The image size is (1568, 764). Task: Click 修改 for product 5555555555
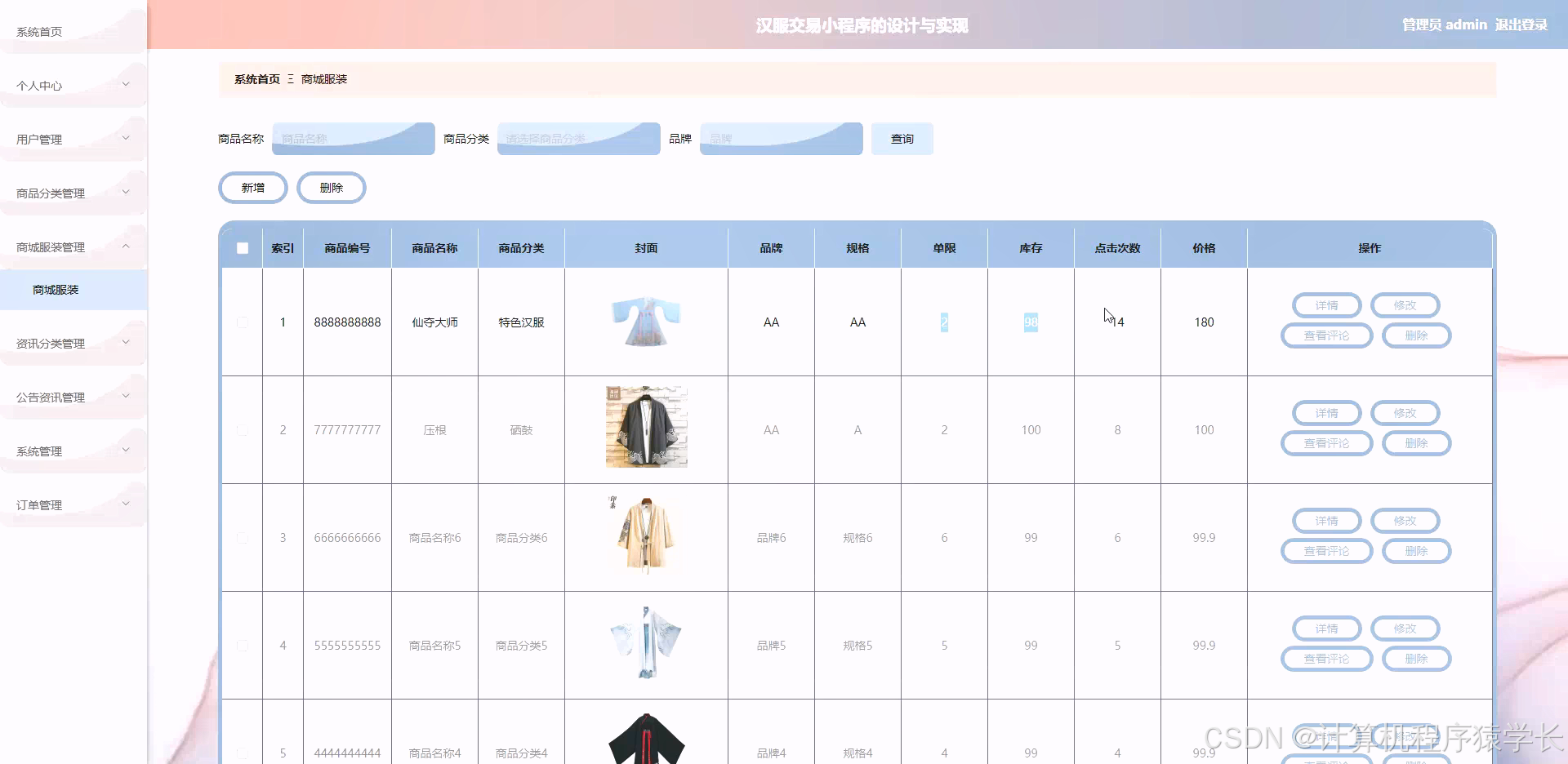[1405, 629]
